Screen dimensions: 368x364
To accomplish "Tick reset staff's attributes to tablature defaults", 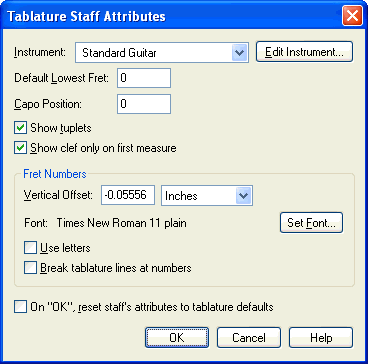I will pos(20,307).
